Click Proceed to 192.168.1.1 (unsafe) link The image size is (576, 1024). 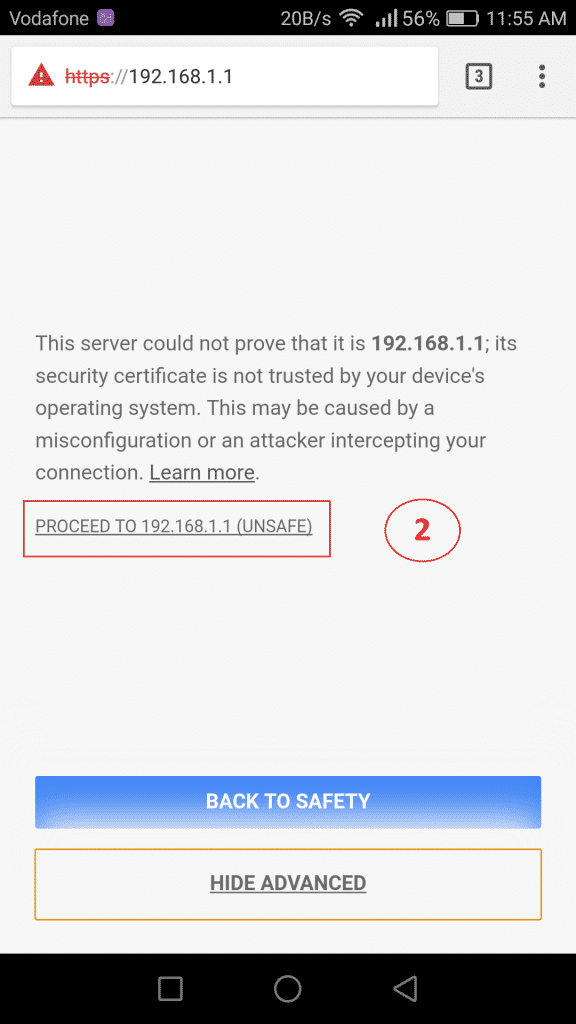coord(174,526)
